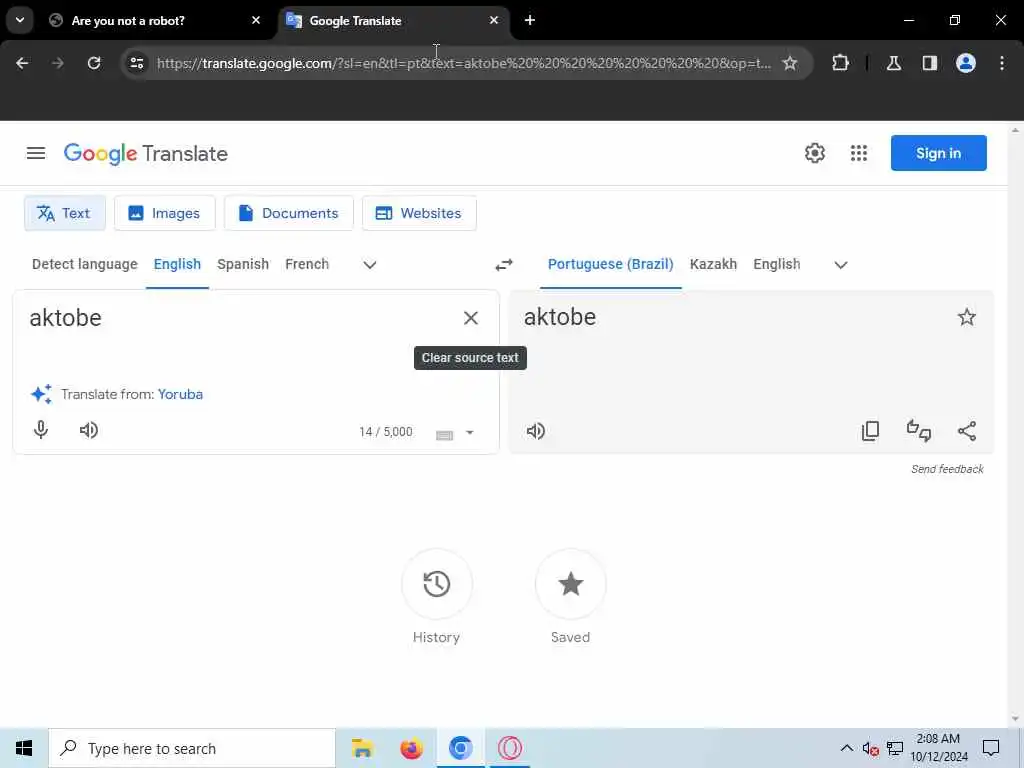Switch to the Documents tab
Image resolution: width=1024 pixels, height=768 pixels.
pos(289,213)
